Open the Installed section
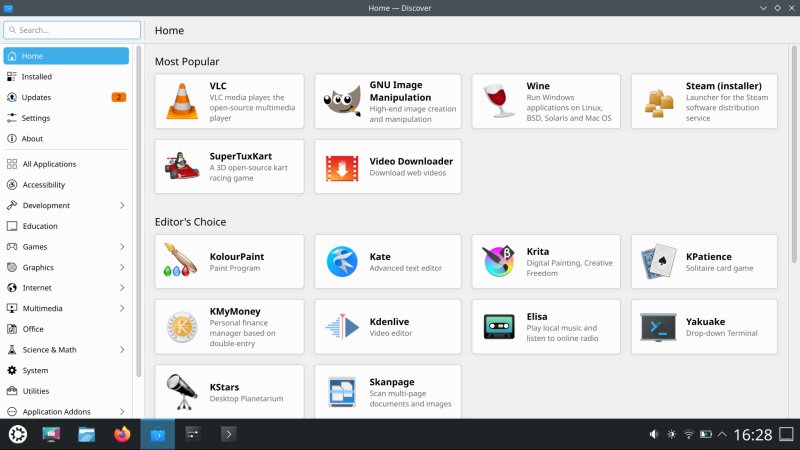Viewport: 800px width, 450px height. [x=66, y=77]
